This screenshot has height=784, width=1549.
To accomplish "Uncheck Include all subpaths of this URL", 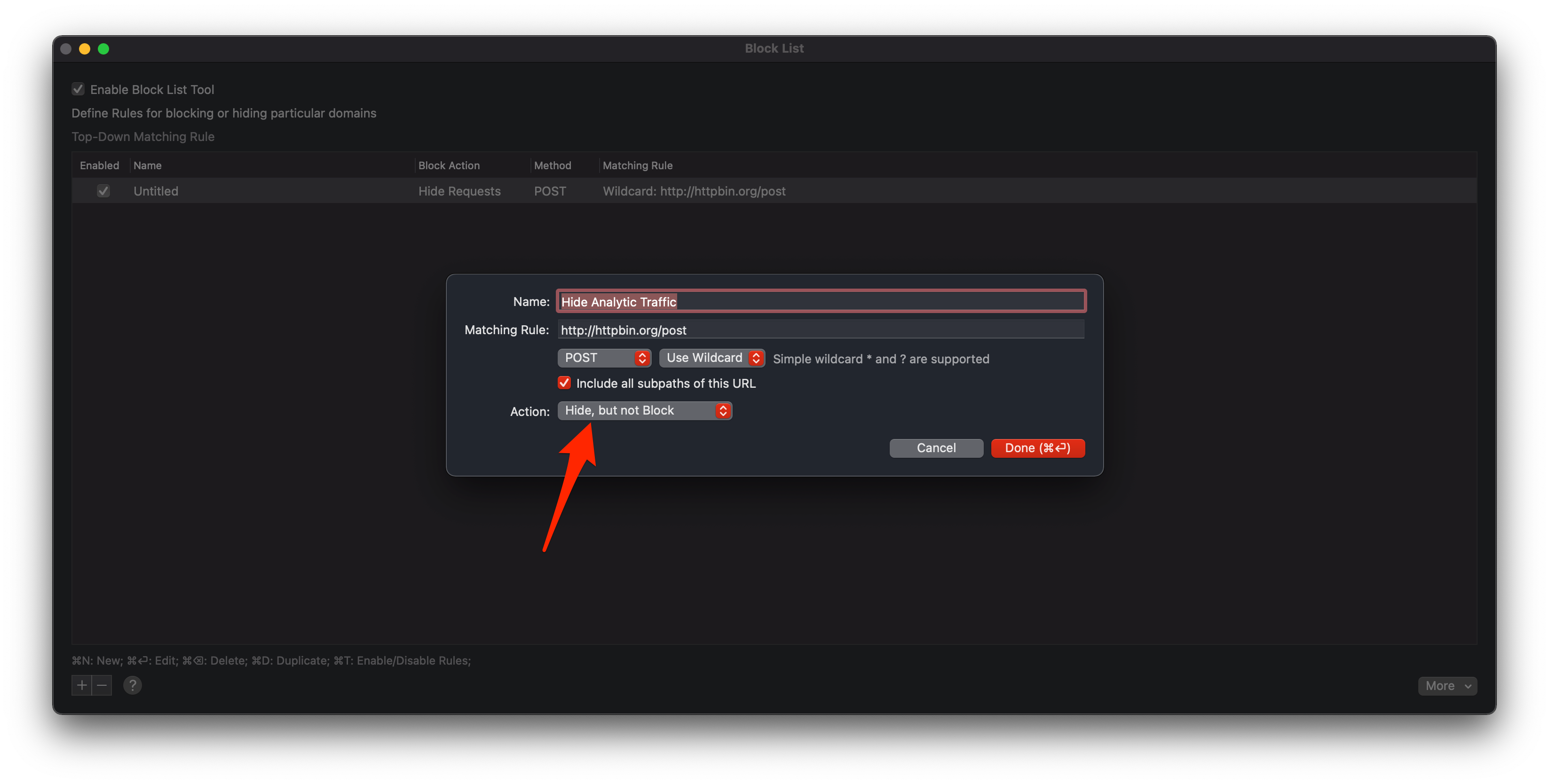I will [564, 383].
